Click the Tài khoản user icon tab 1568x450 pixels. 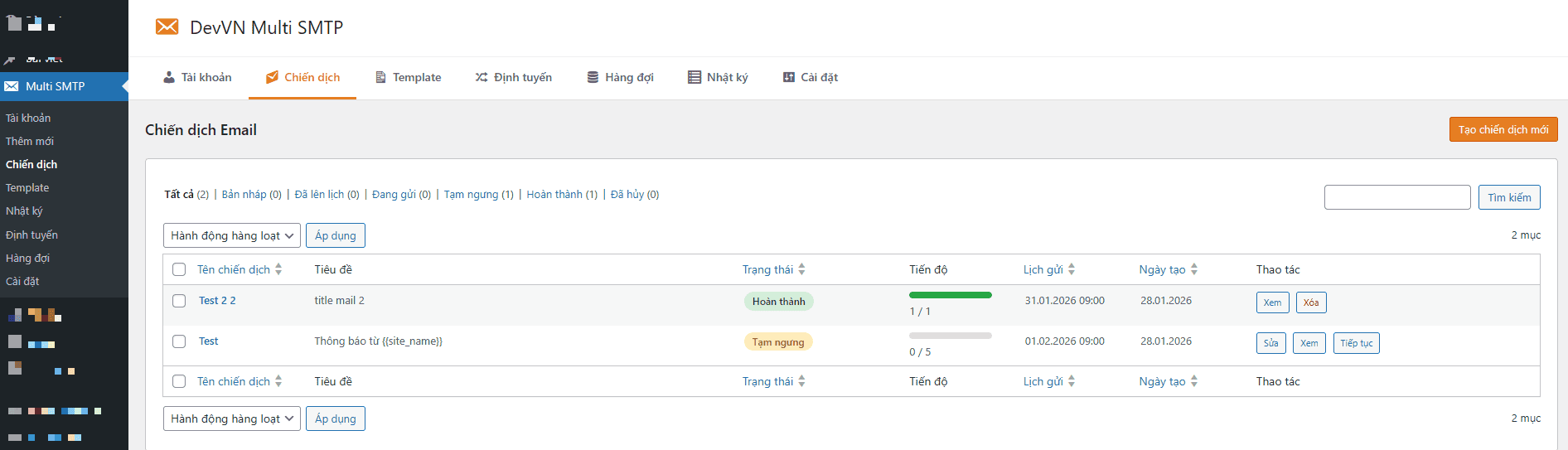[169, 77]
